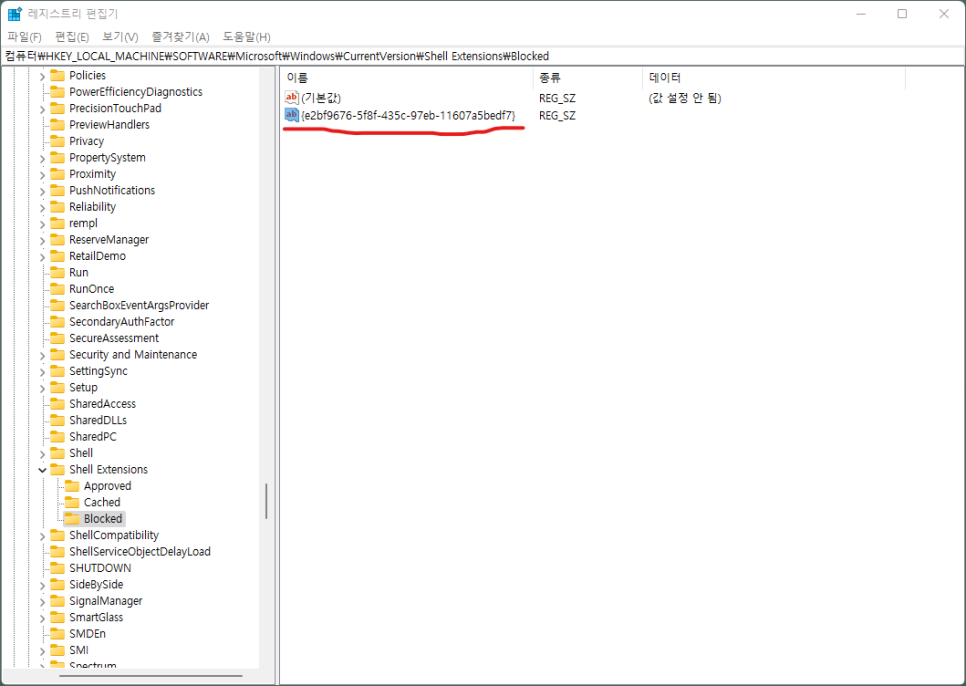Screen dimensions: 966x686
Task: Click the Blocked folder icon
Action: point(72,519)
